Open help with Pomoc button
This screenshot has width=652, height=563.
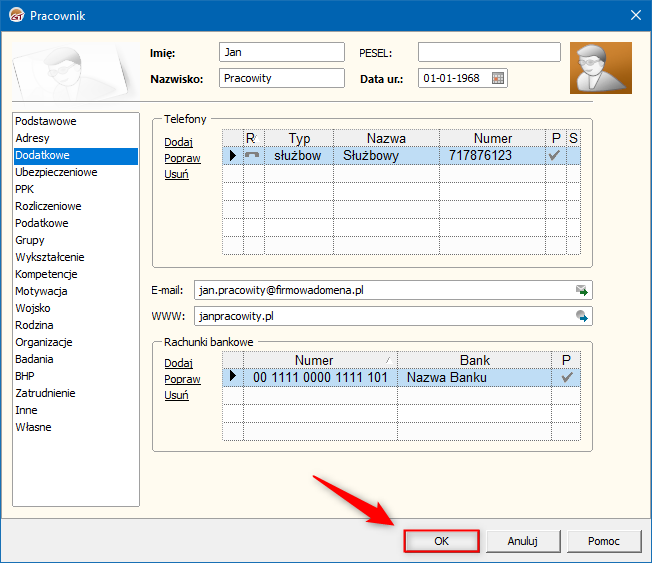click(x=603, y=541)
